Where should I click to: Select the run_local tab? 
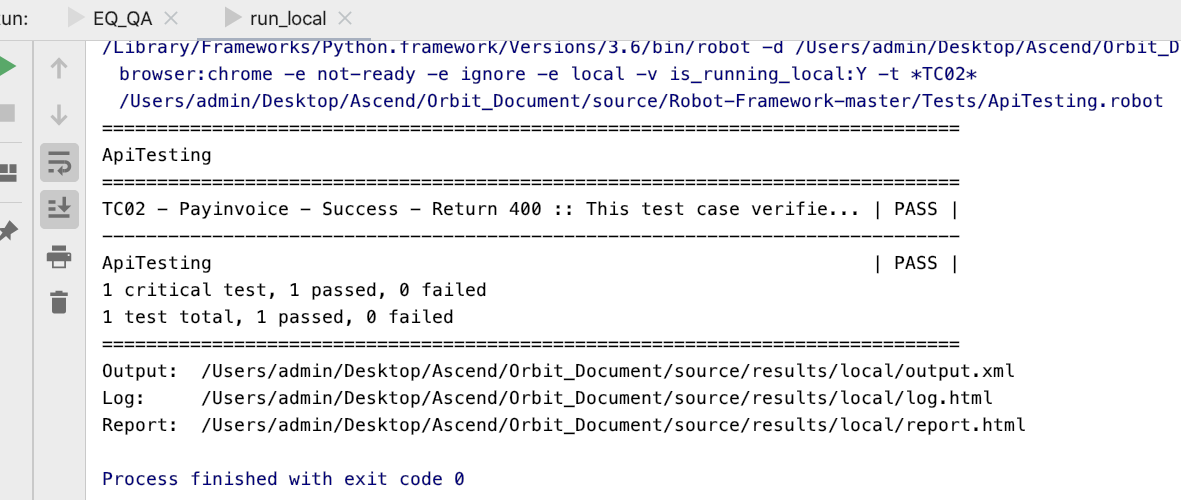click(x=288, y=18)
